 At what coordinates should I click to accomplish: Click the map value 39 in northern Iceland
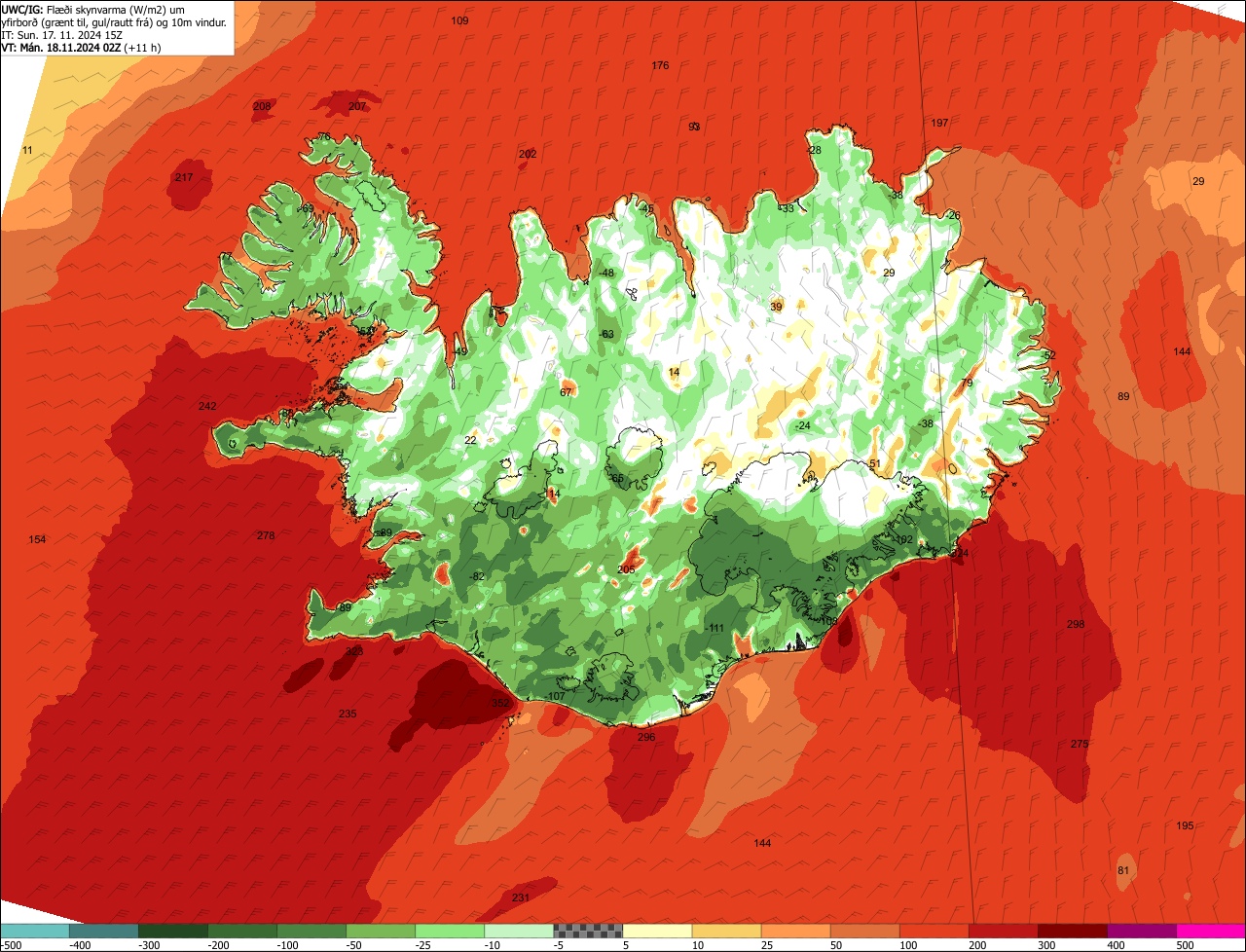[x=776, y=307]
